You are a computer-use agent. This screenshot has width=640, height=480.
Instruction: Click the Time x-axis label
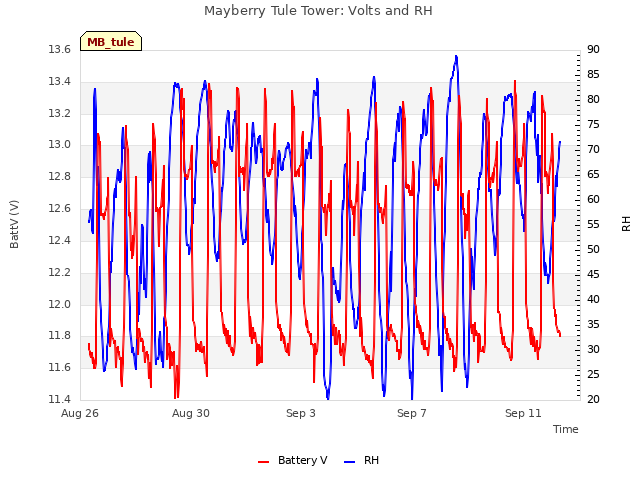point(565,429)
